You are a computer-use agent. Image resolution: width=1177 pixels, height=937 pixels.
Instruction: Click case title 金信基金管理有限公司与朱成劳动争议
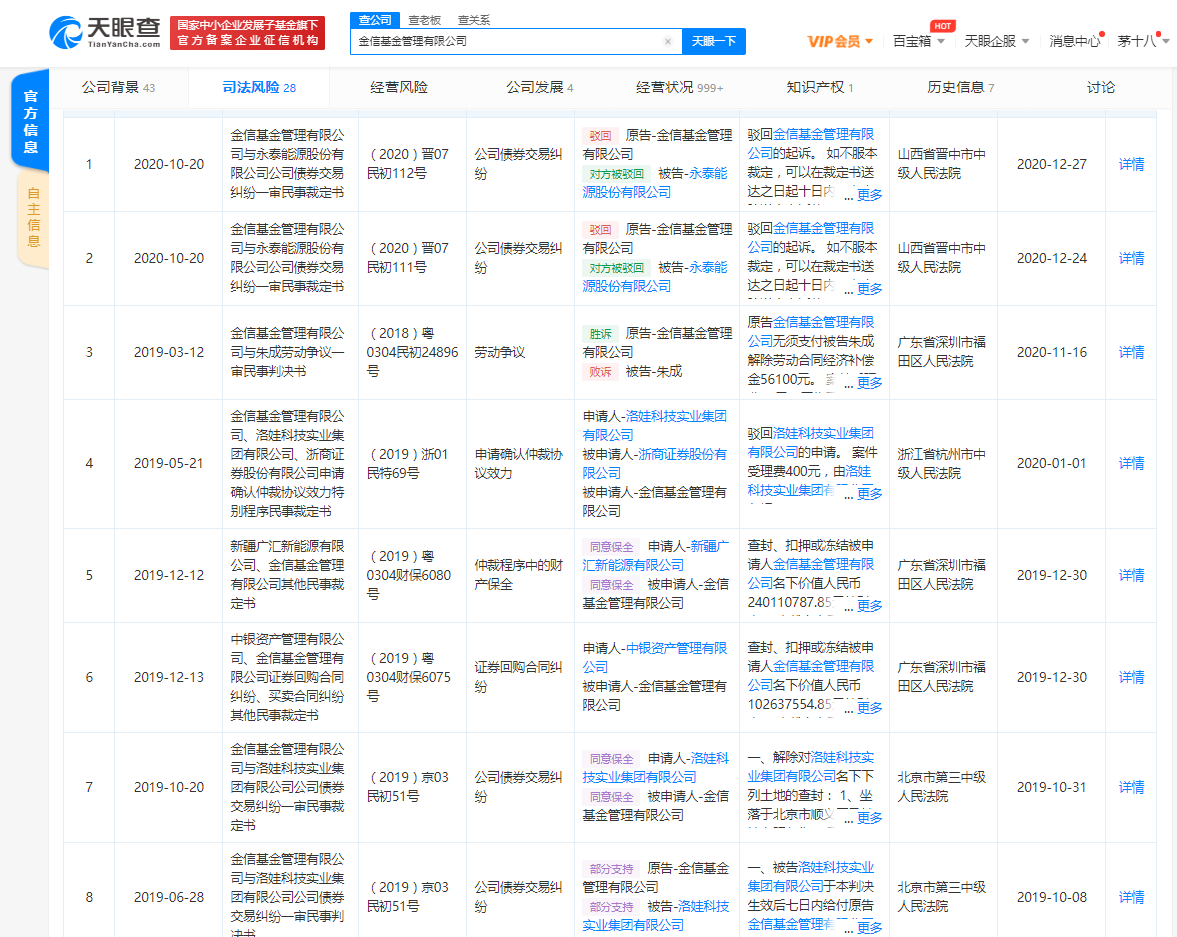point(287,352)
